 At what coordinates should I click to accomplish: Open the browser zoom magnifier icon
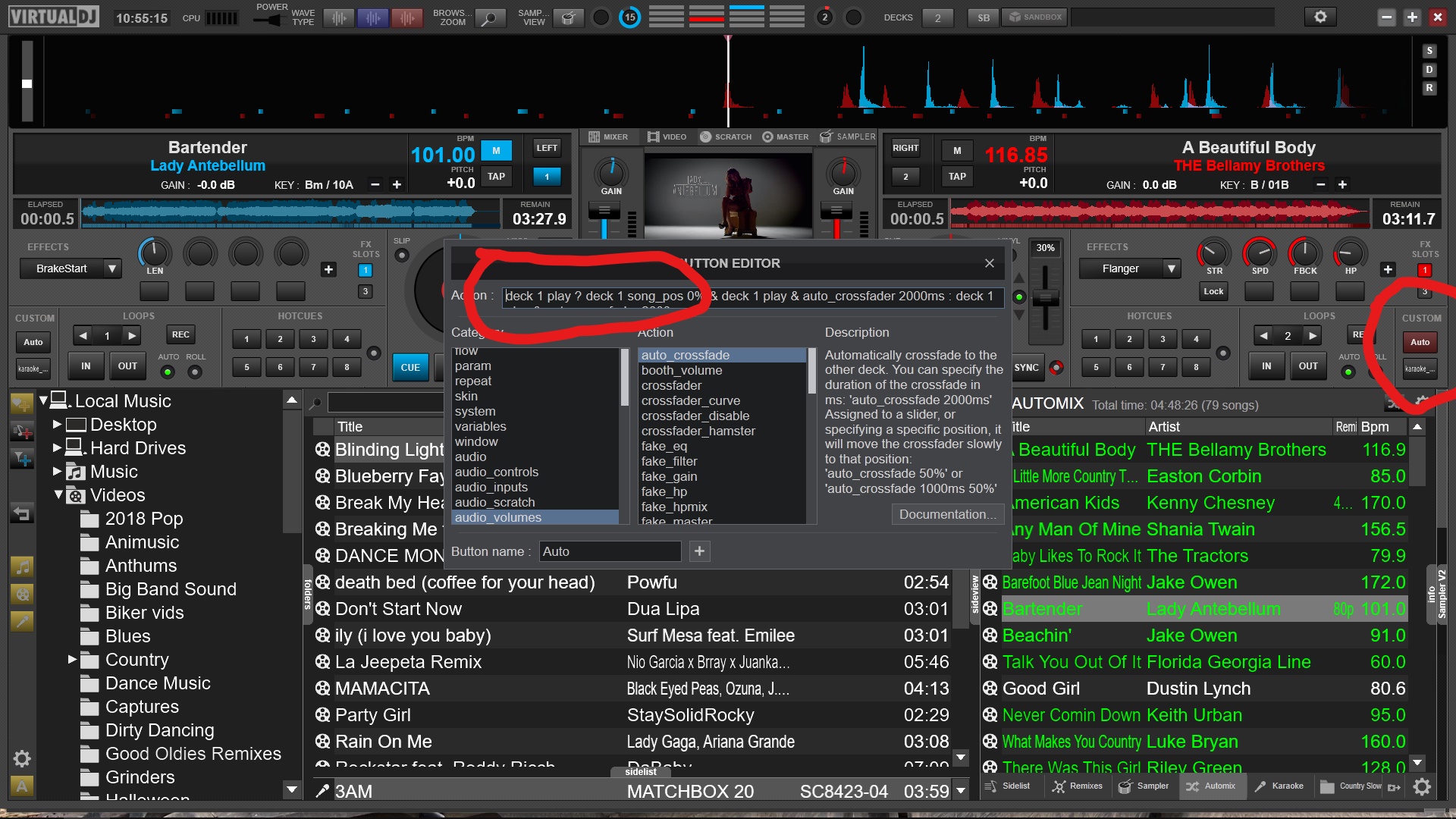490,17
